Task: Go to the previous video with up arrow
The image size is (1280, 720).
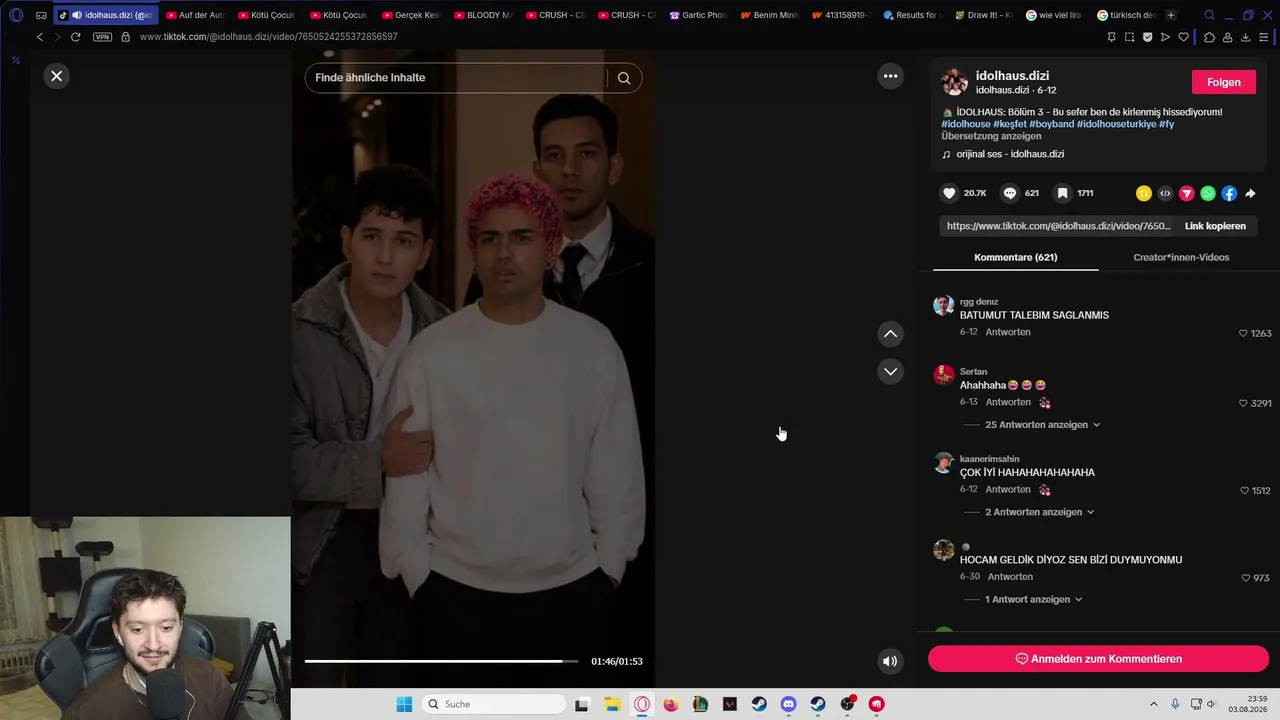Action: pos(890,334)
